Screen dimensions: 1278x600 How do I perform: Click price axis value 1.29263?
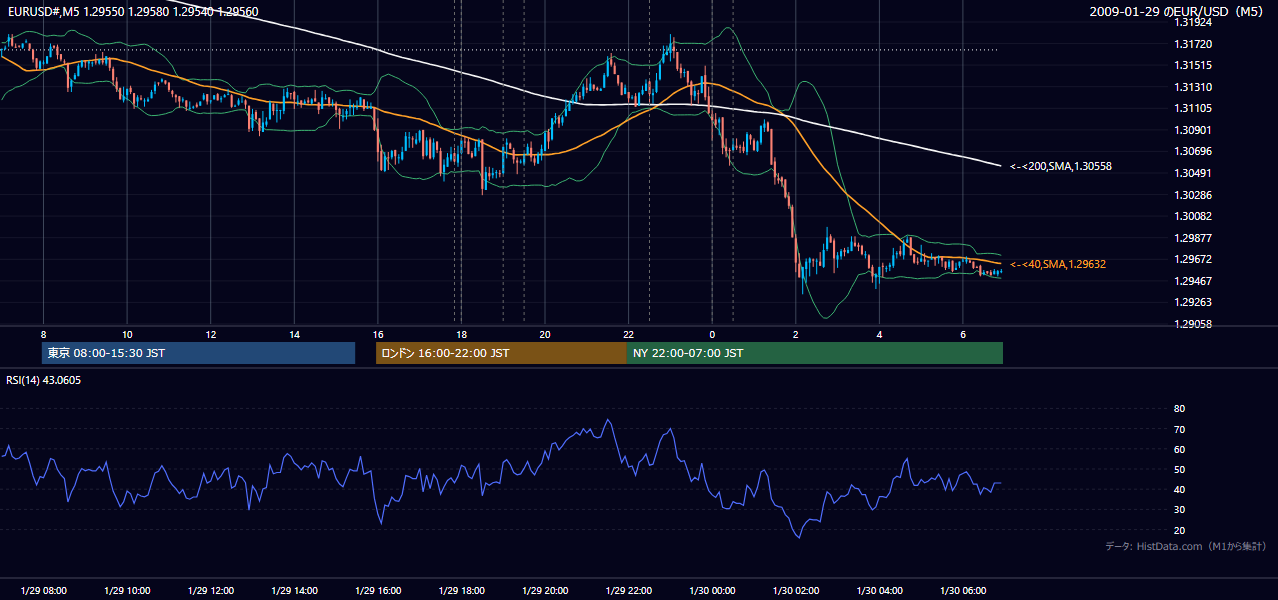click(1194, 302)
